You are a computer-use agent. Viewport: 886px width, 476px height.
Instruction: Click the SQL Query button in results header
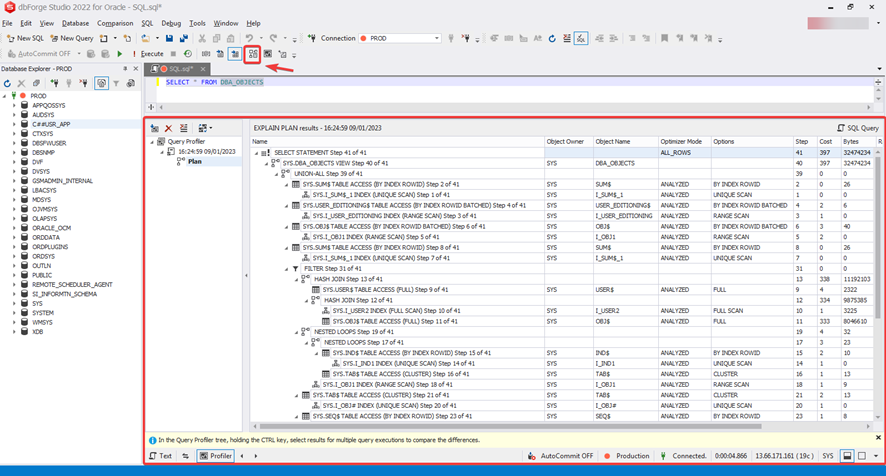857,128
